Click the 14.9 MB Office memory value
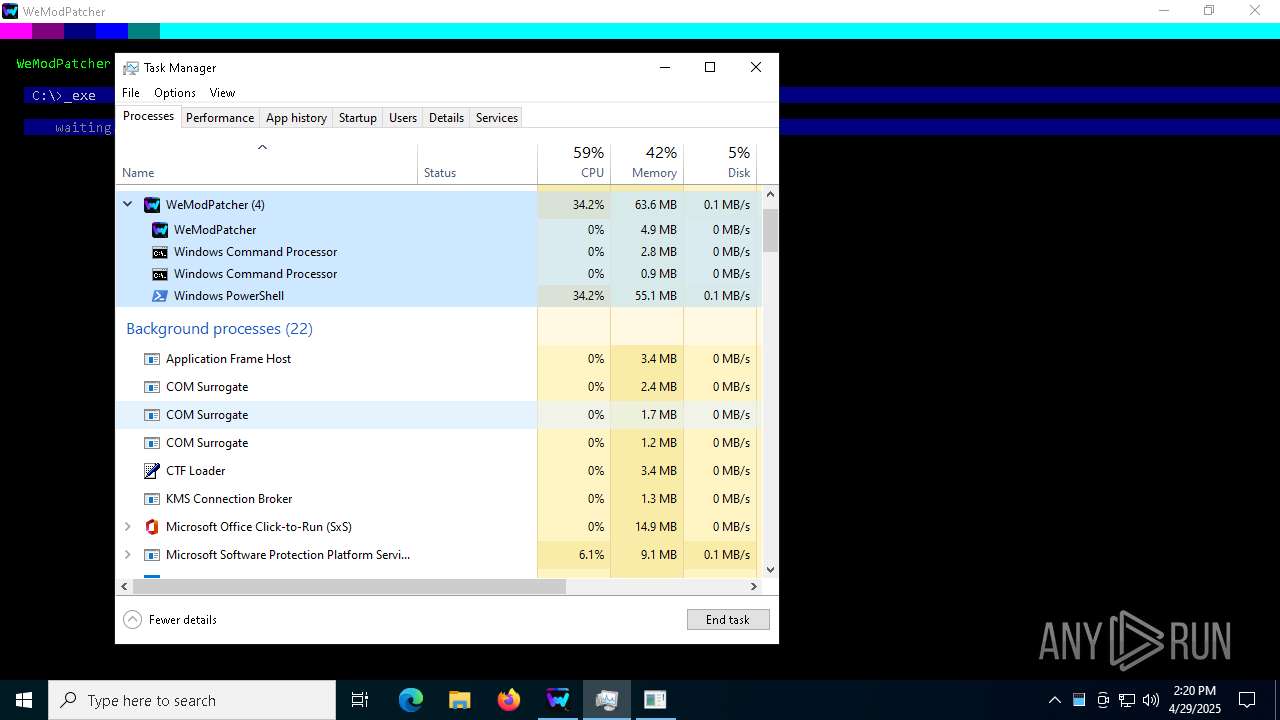 pos(655,527)
